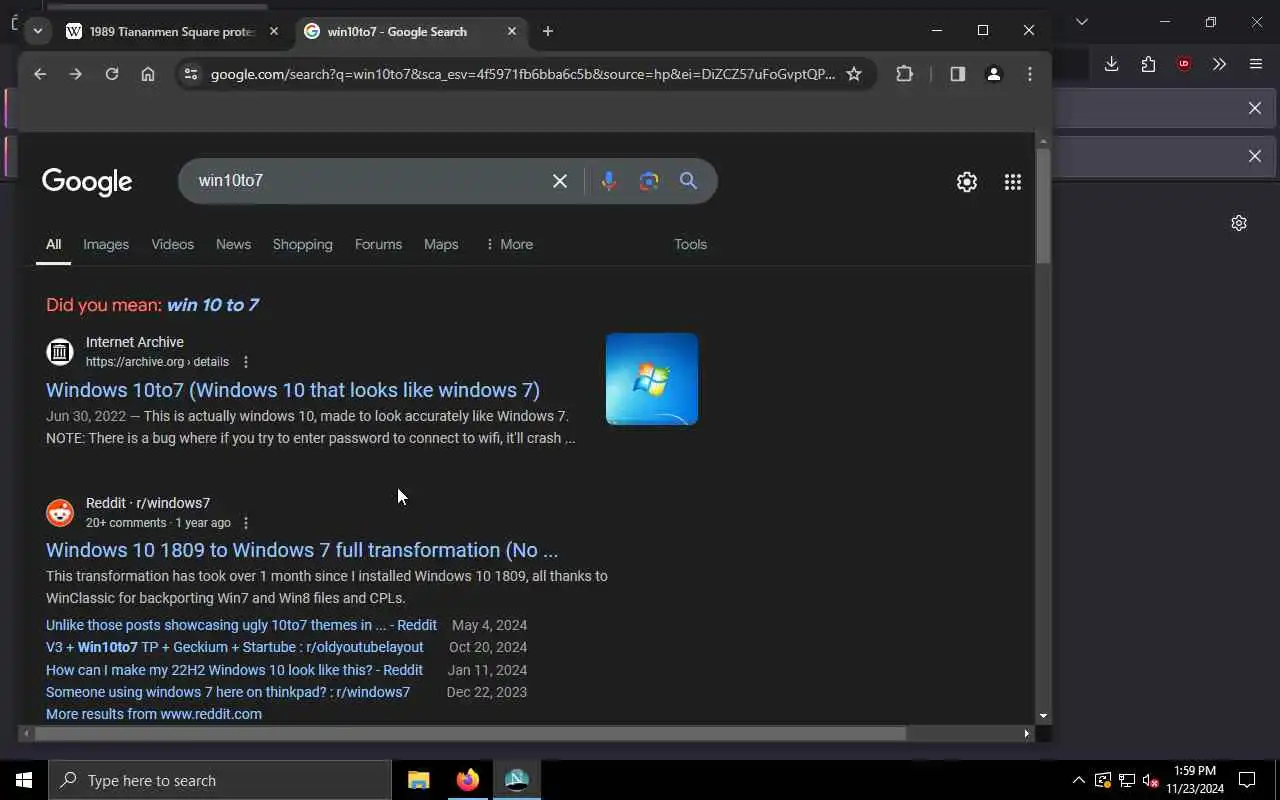This screenshot has width=1280, height=800.
Task: Switch to News results
Action: 233,244
